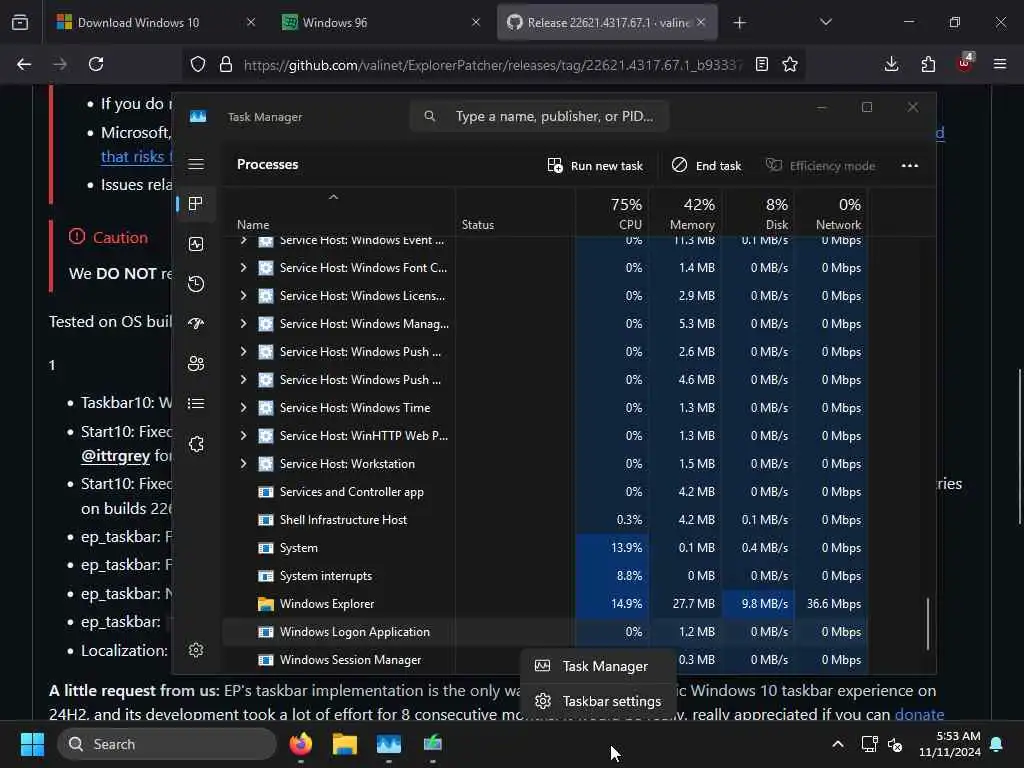Select Services and Controller app process
1024x768 pixels.
pyautogui.click(x=545, y=492)
